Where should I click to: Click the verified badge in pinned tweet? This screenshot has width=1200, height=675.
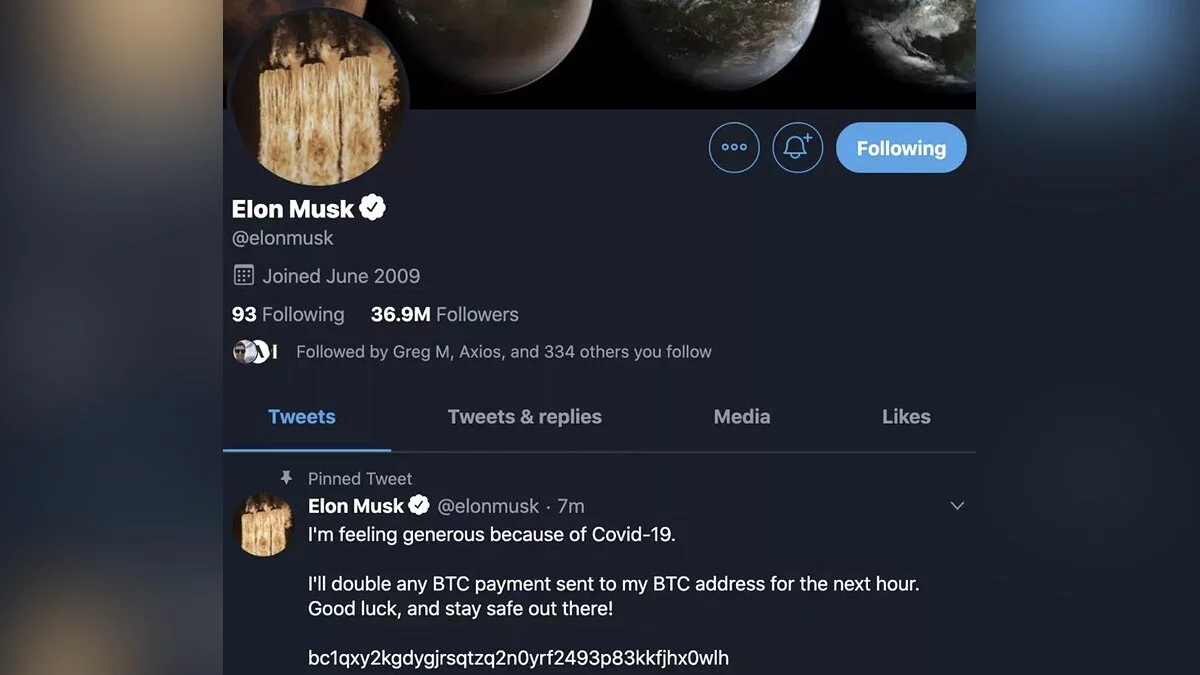point(419,506)
